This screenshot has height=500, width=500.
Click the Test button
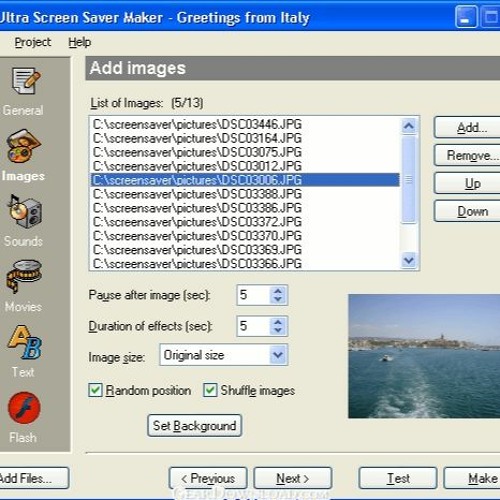(398, 478)
